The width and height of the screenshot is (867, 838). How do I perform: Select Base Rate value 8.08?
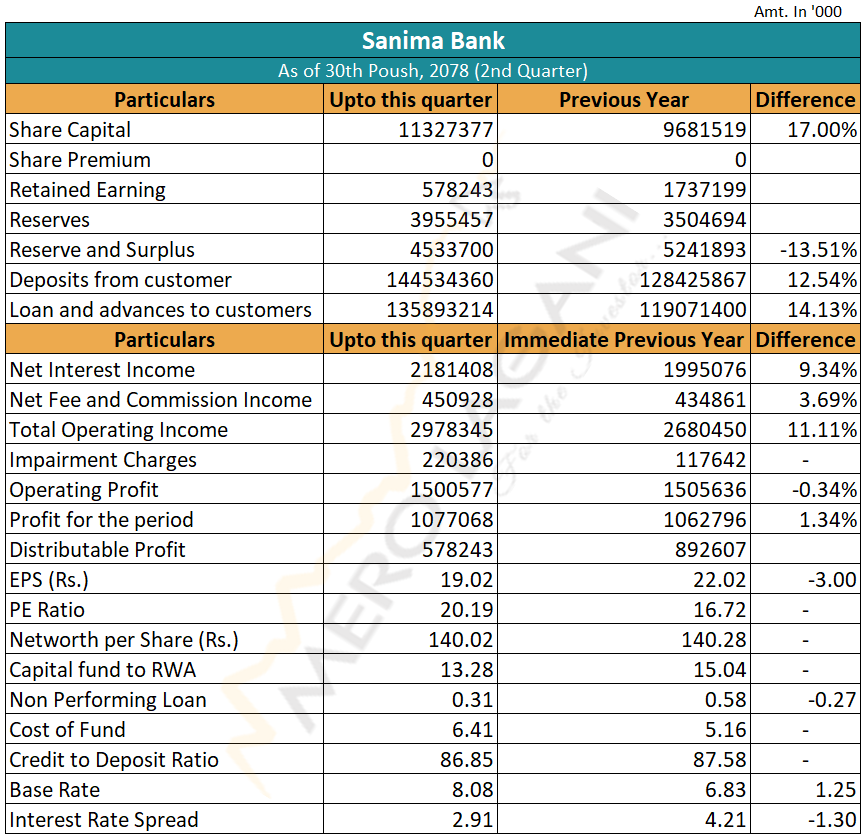click(x=472, y=790)
